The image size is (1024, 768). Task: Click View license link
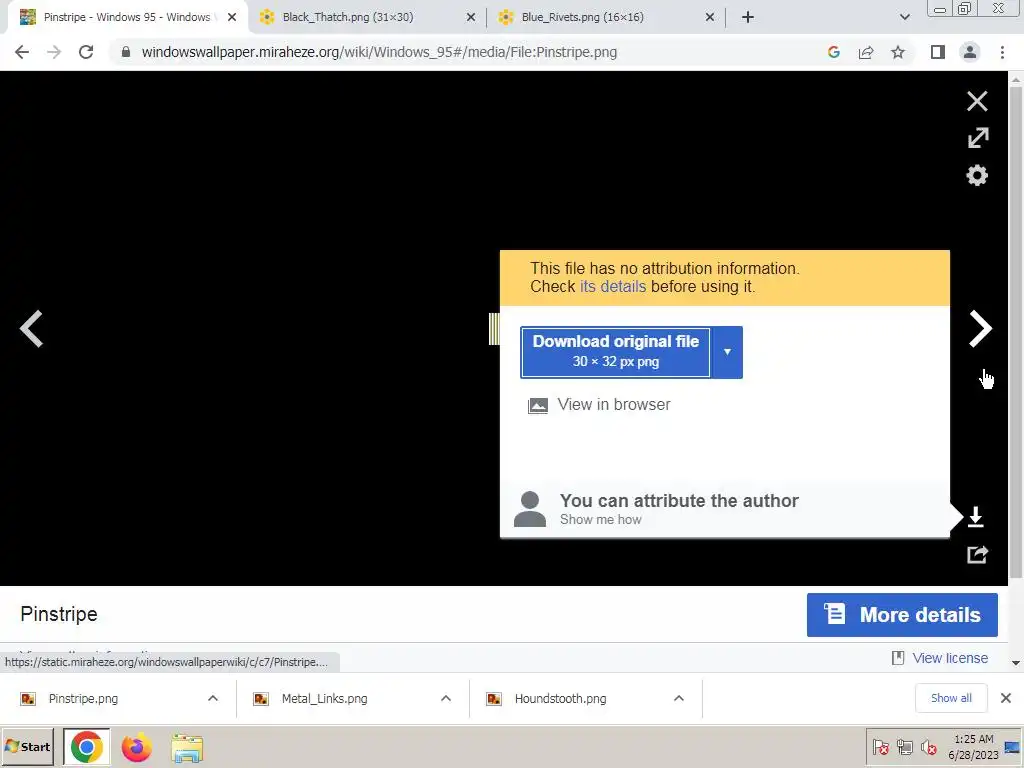[950, 658]
